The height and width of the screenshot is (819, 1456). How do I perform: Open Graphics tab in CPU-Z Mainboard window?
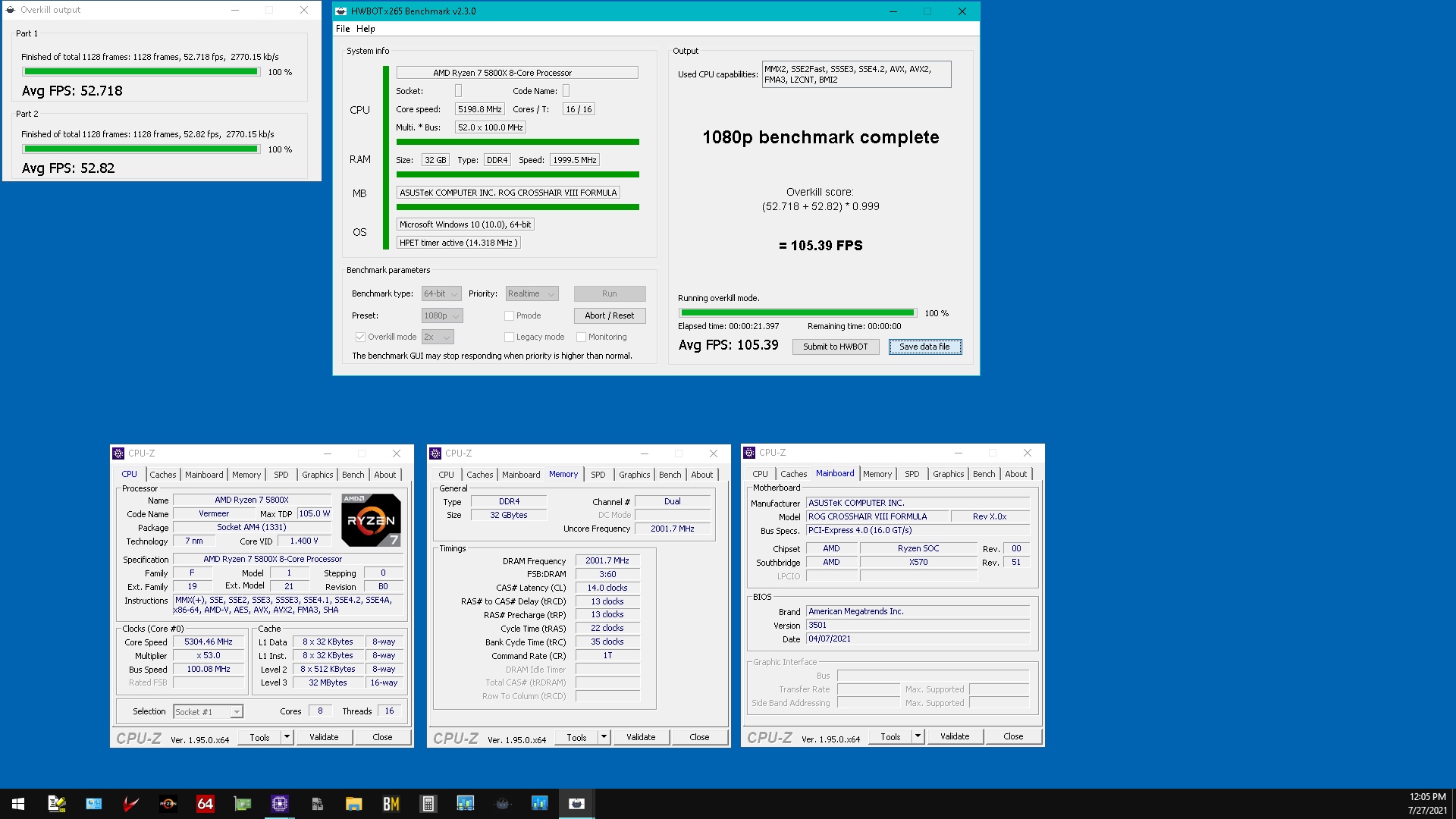tap(949, 474)
